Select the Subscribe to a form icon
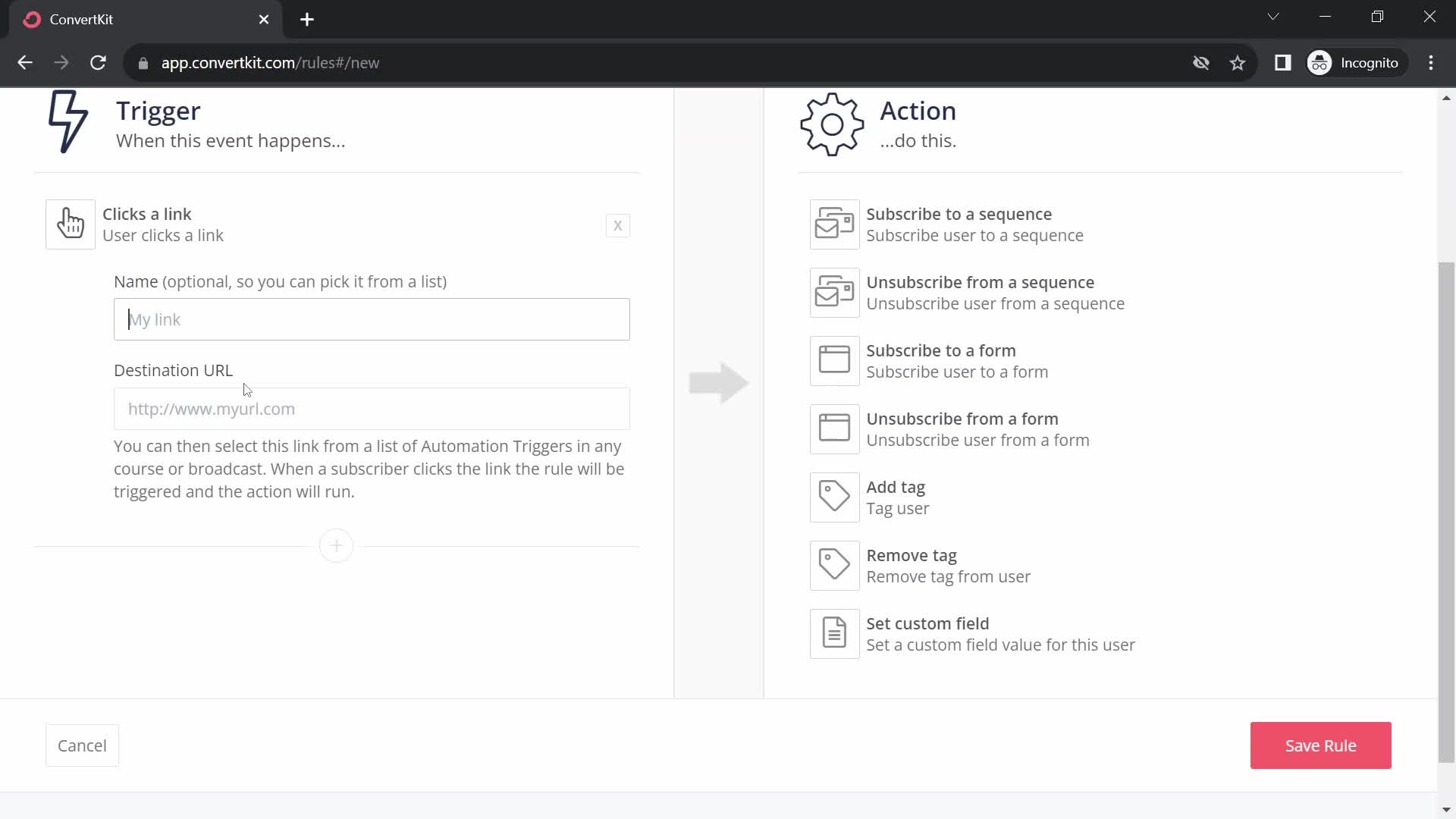Image resolution: width=1456 pixels, height=819 pixels. tap(836, 360)
